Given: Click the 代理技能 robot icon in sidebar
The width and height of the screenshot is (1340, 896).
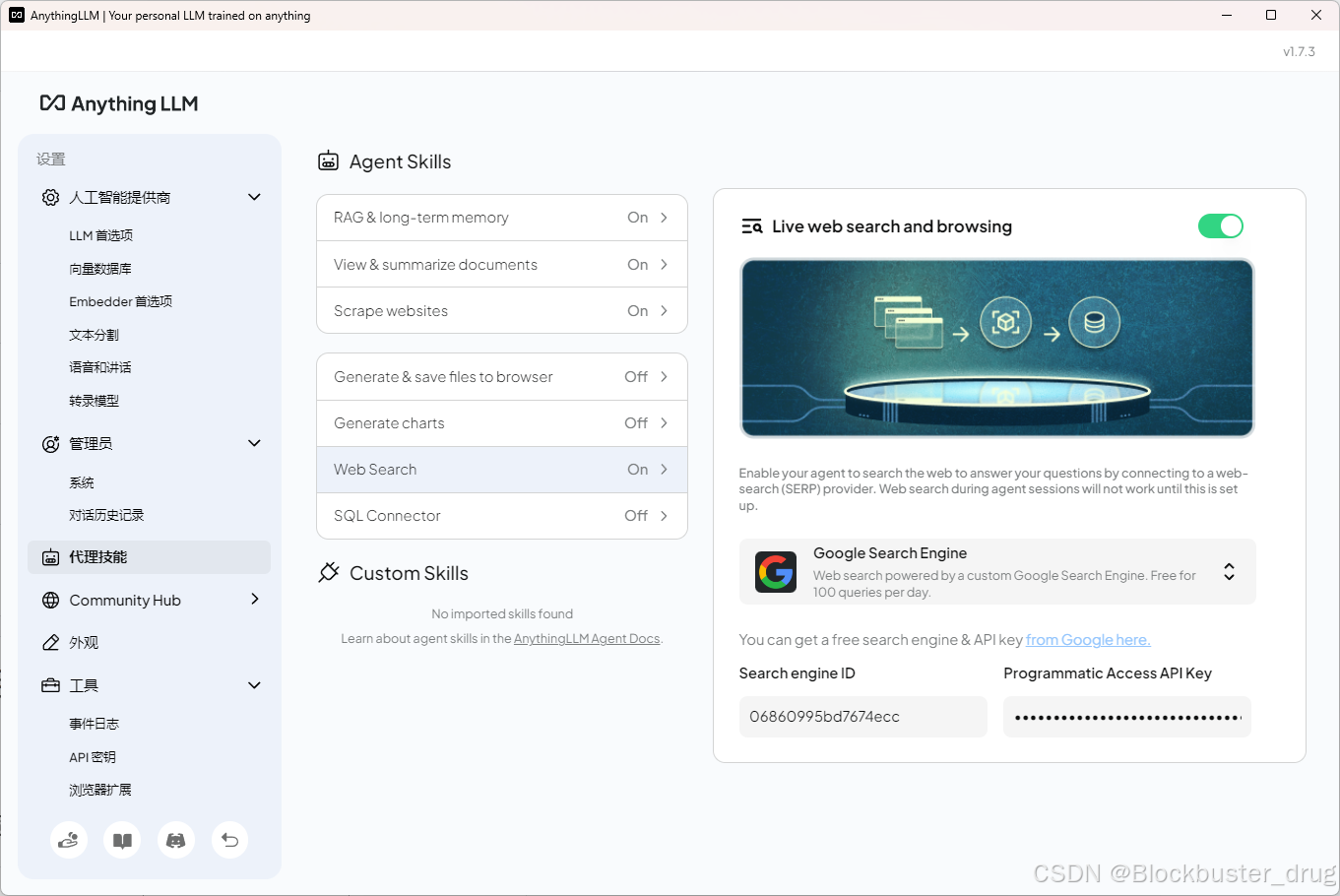Looking at the screenshot, I should (x=50, y=557).
